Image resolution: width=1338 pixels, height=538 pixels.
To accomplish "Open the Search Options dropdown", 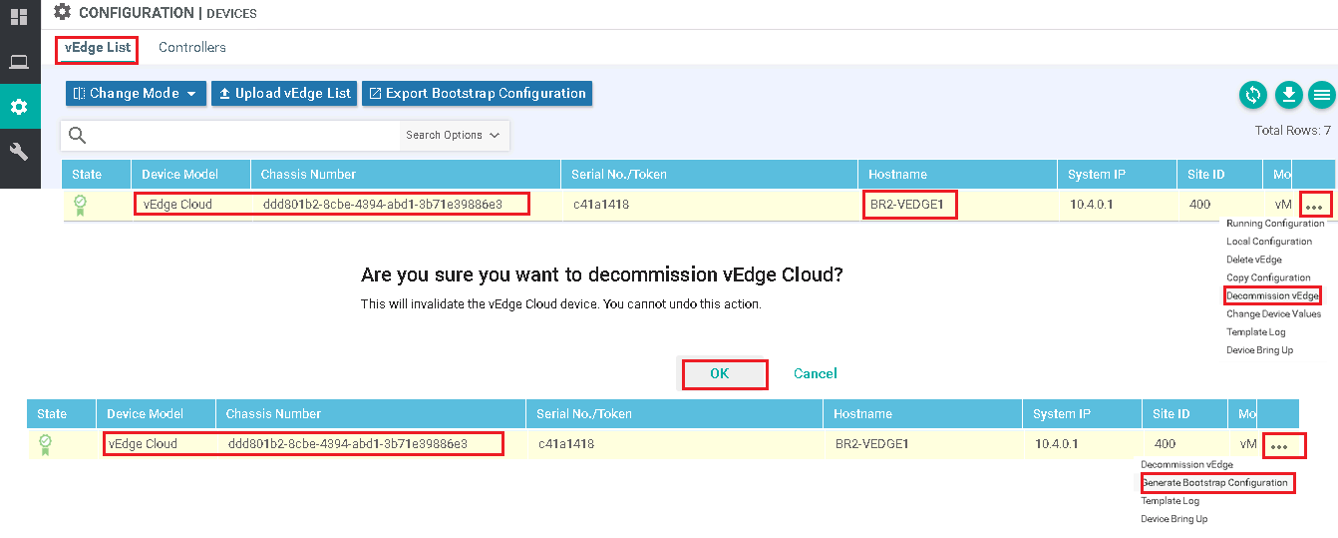I will 453,135.
